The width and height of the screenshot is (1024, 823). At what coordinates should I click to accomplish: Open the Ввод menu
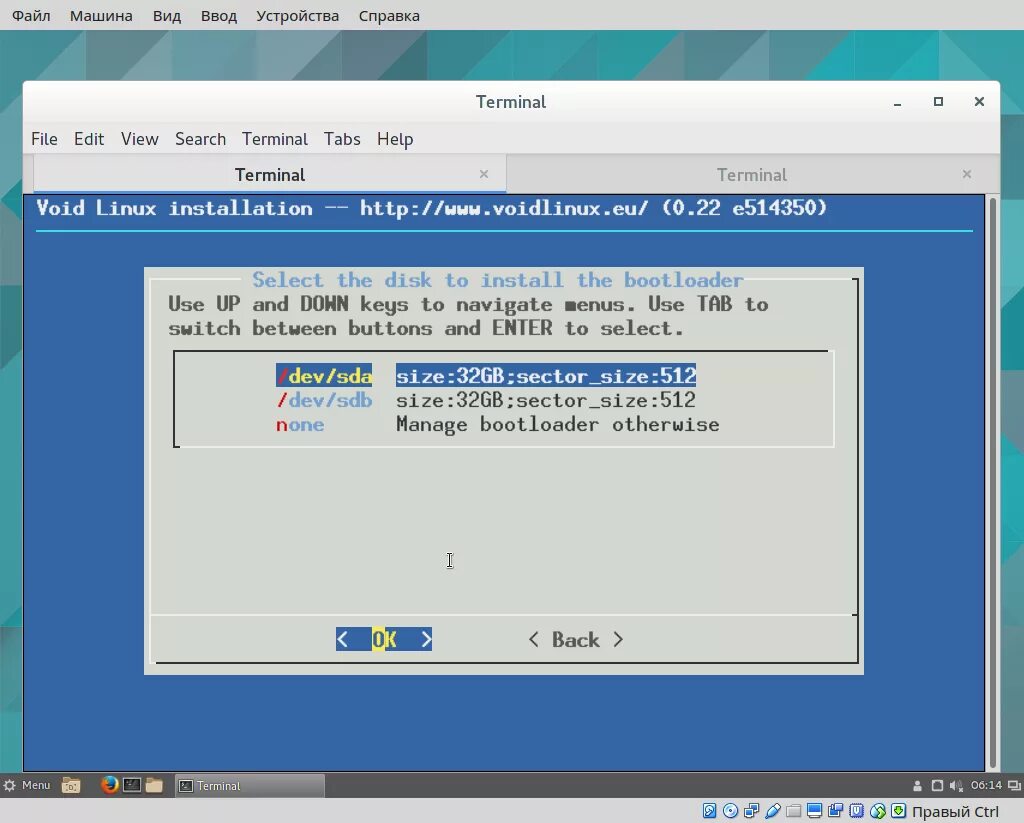219,16
